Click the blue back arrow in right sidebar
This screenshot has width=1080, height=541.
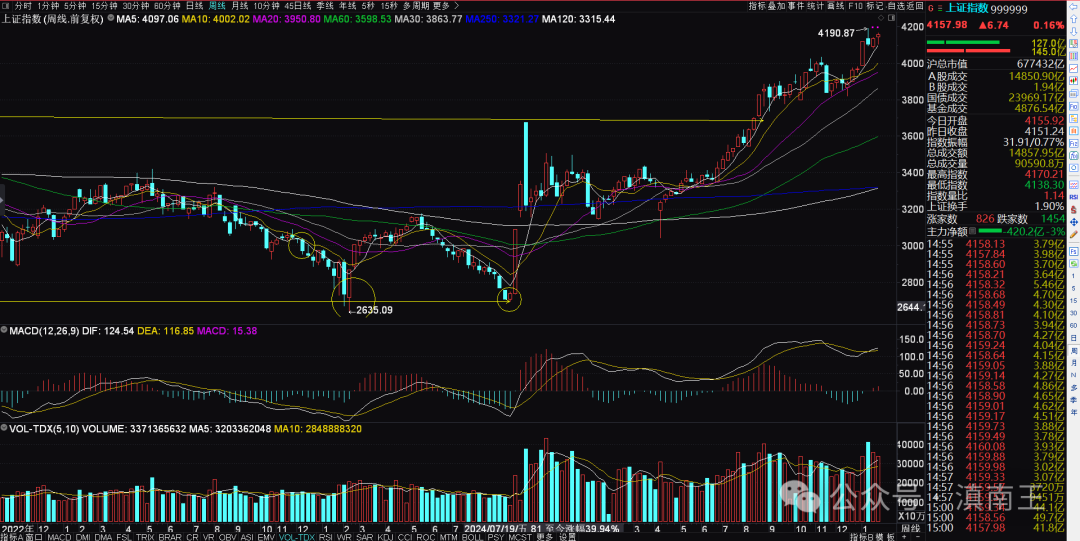coord(1073,7)
